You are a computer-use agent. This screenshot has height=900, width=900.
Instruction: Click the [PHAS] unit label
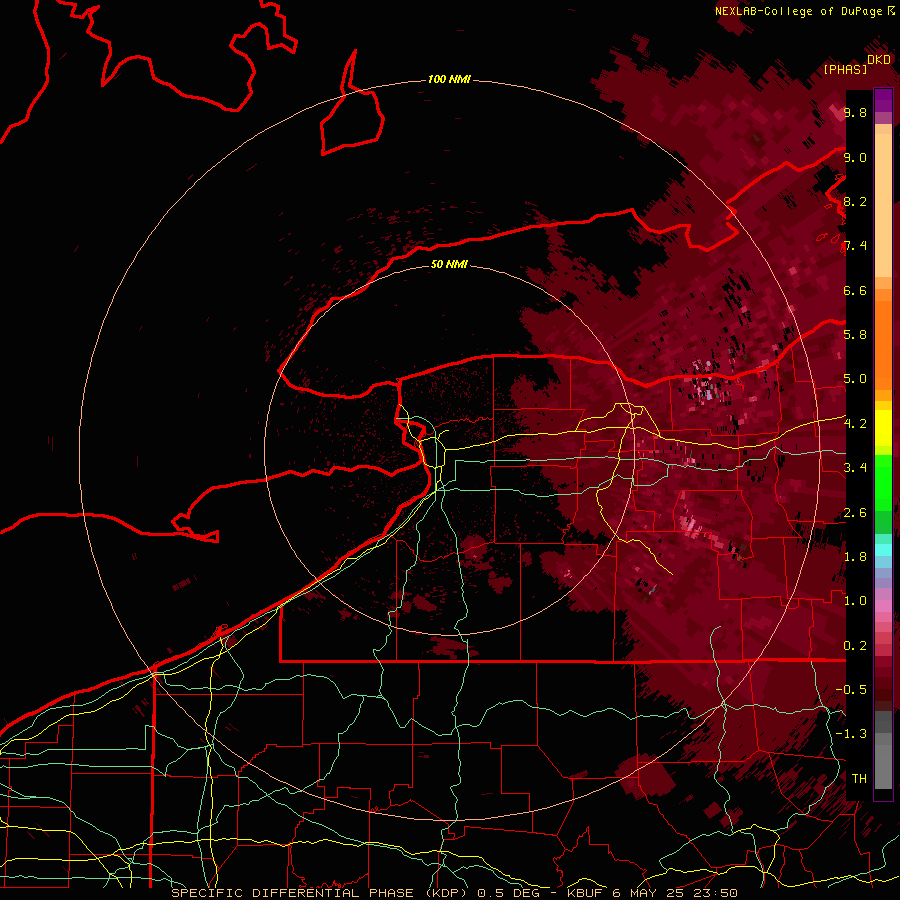pyautogui.click(x=845, y=69)
